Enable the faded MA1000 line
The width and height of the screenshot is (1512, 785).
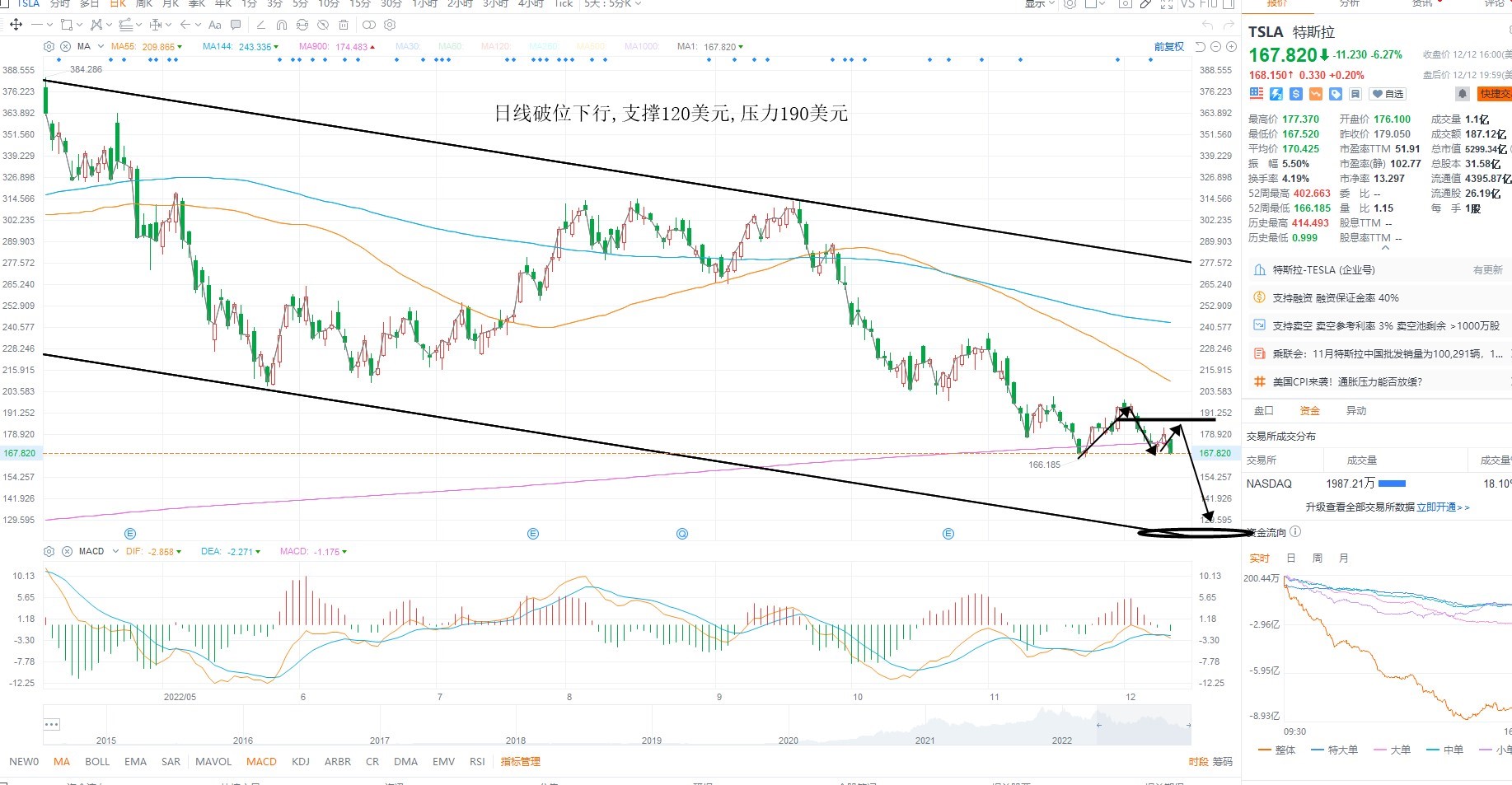coord(642,47)
